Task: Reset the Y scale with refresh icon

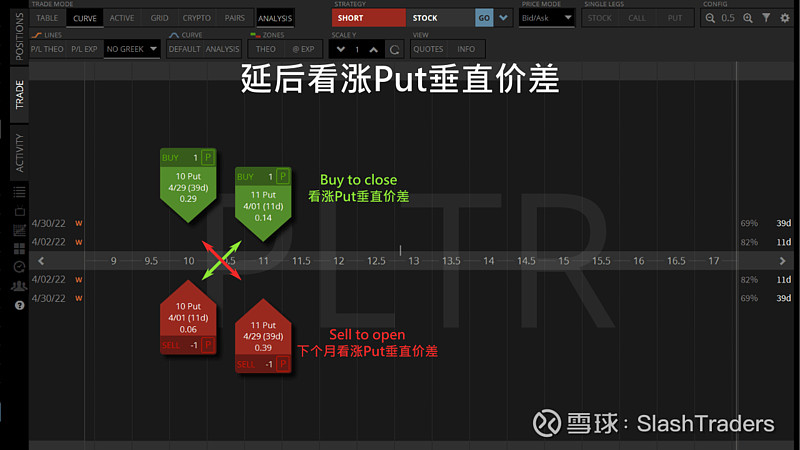Action: pyautogui.click(x=394, y=49)
